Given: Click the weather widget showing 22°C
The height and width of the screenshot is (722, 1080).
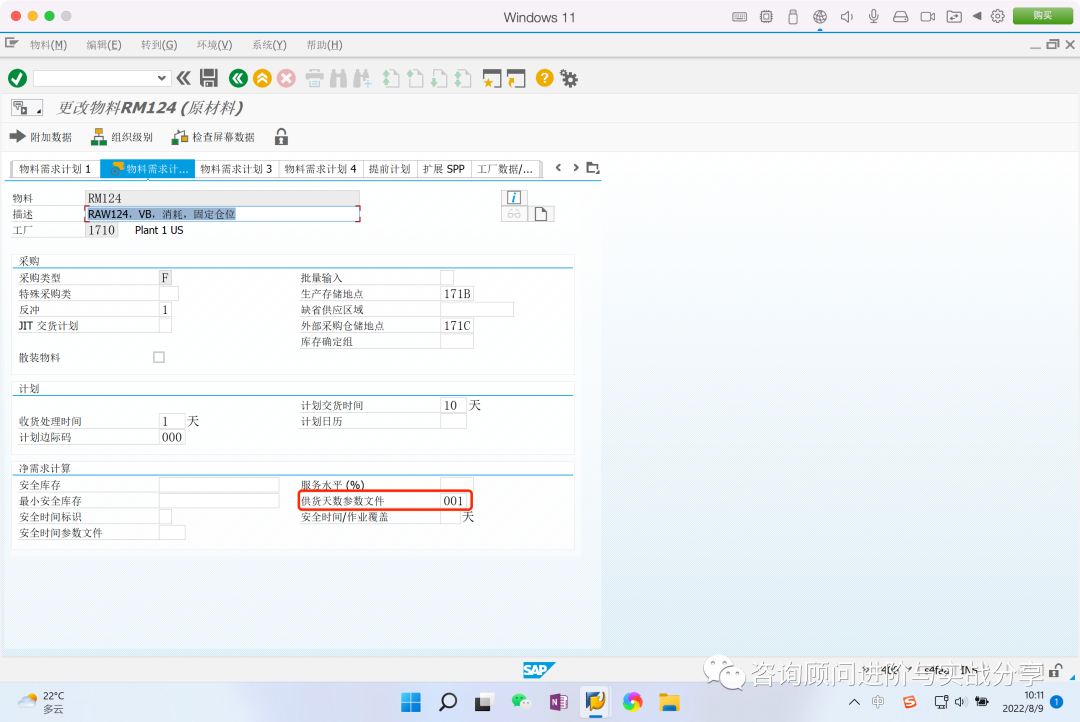Looking at the screenshot, I should point(41,702).
